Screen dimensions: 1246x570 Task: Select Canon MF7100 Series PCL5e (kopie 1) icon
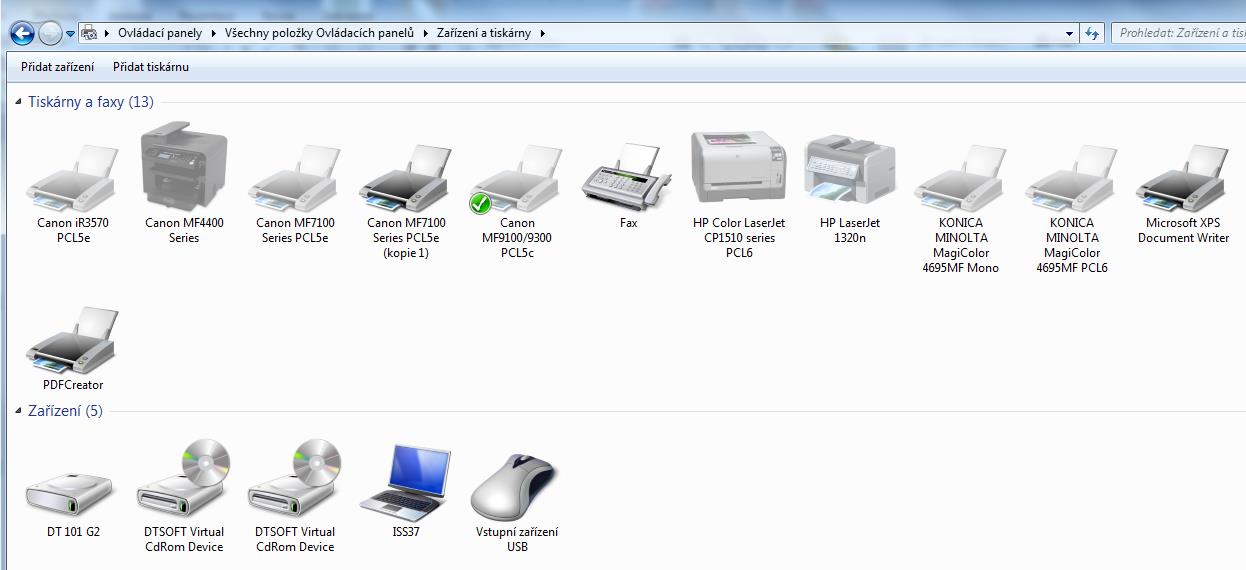(x=406, y=178)
